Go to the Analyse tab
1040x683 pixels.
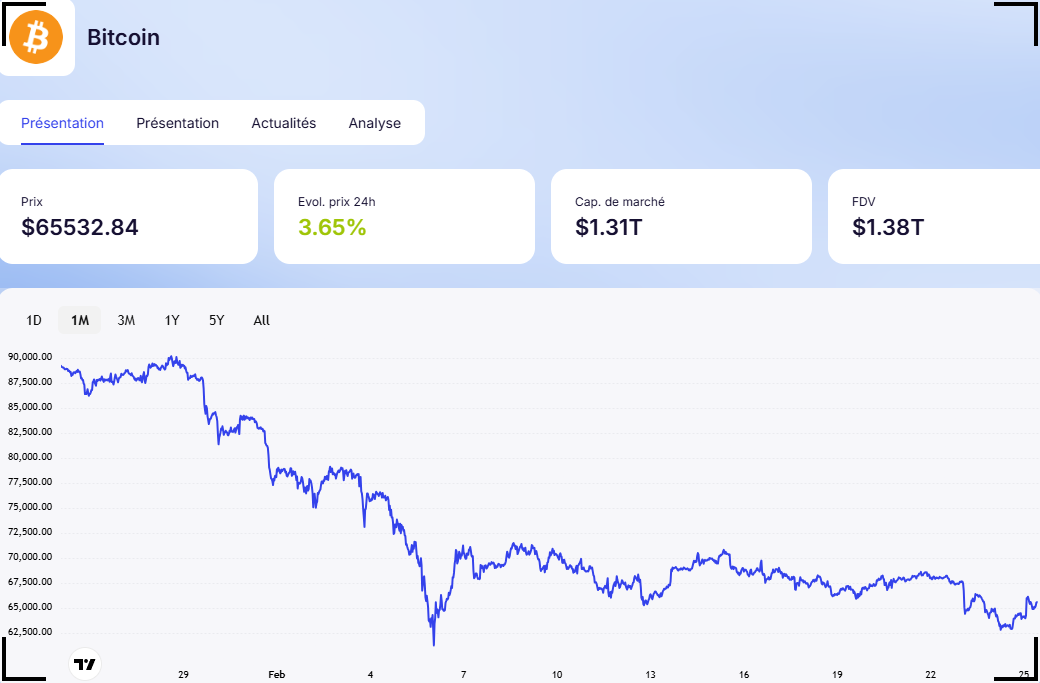[x=374, y=123]
